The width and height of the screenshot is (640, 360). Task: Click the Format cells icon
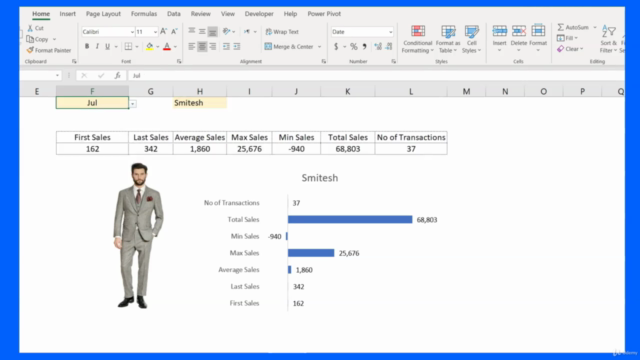pyautogui.click(x=538, y=31)
